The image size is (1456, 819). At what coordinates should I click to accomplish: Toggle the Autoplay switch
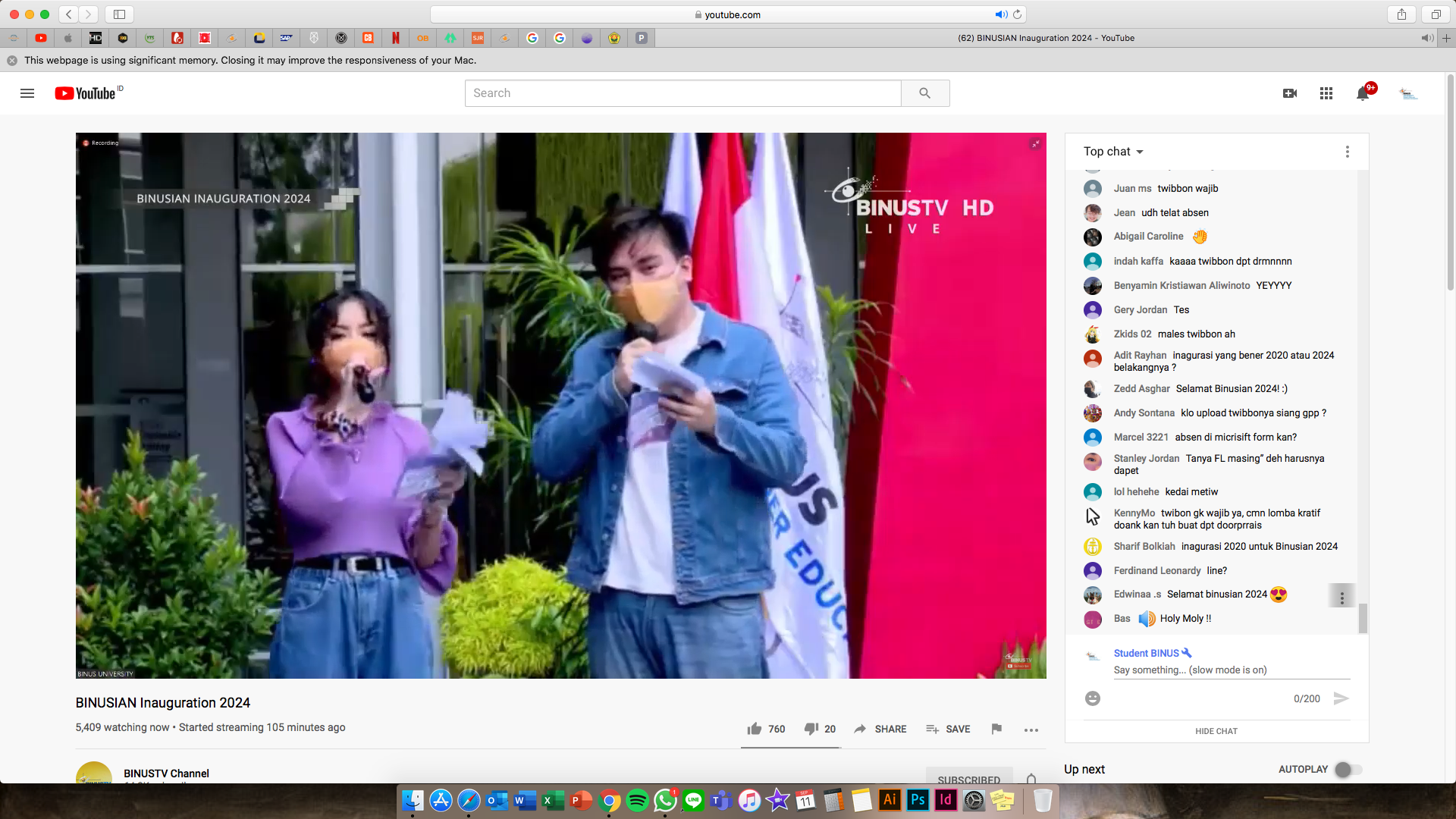[1348, 769]
